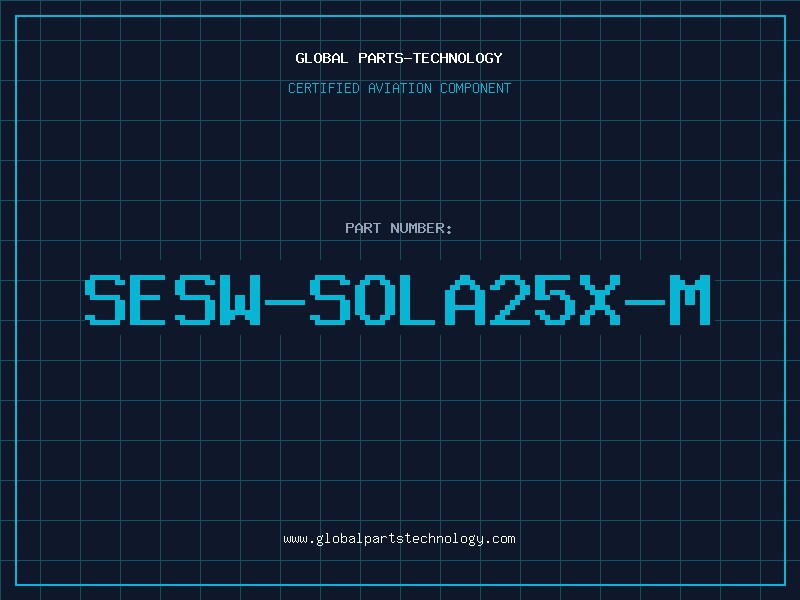Screen dimensions: 800x600
Task: Click the .com ending of the URL
Action: pyautogui.click(x=499, y=539)
